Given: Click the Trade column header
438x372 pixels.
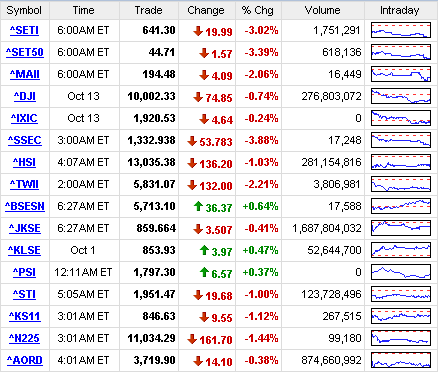Looking at the screenshot, I should click(x=149, y=10).
